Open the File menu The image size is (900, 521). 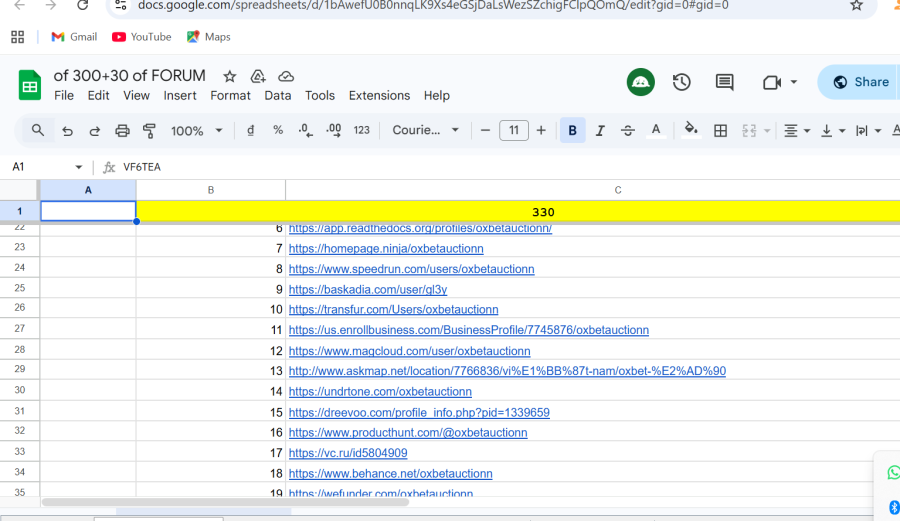[64, 95]
